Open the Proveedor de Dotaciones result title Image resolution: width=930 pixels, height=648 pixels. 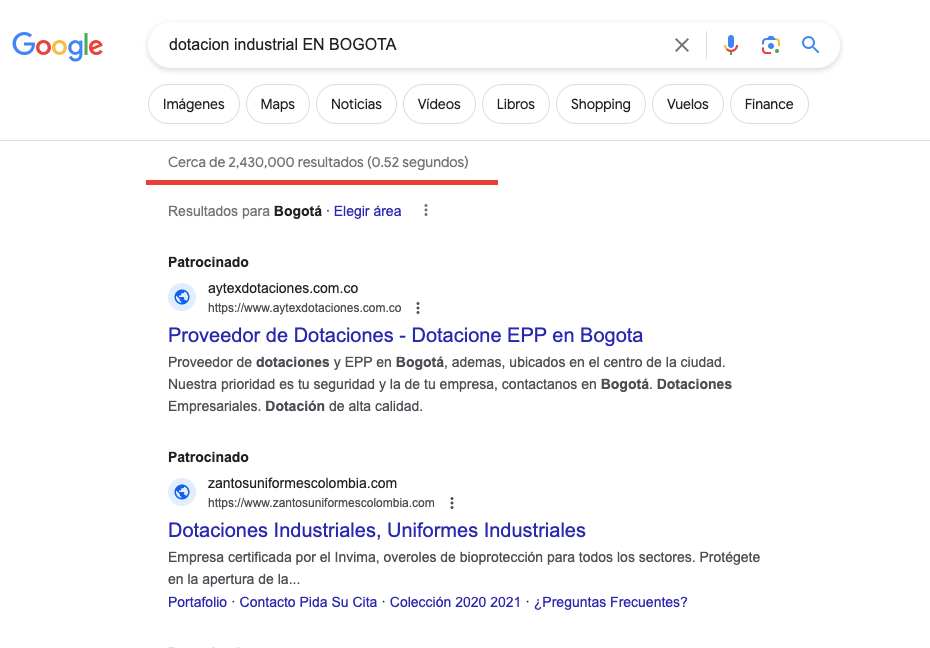tap(405, 335)
